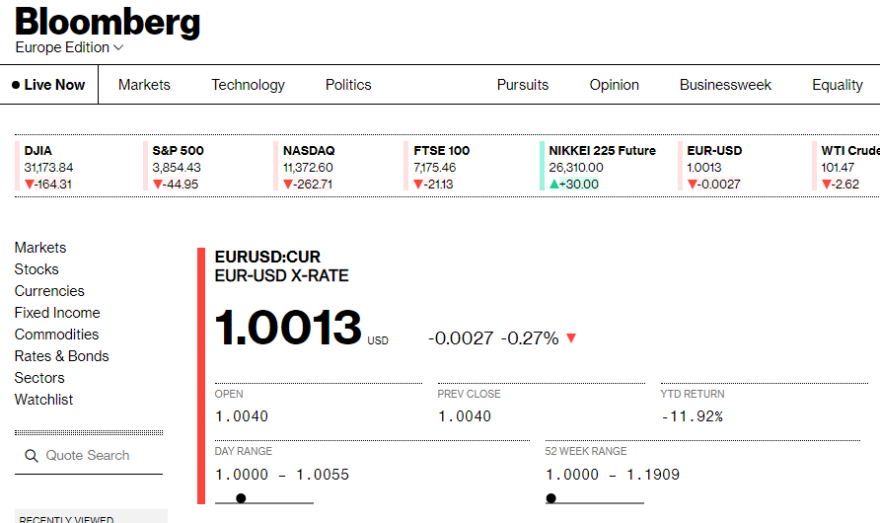Go to the Politics section
The width and height of the screenshot is (880, 523).
pyautogui.click(x=348, y=85)
